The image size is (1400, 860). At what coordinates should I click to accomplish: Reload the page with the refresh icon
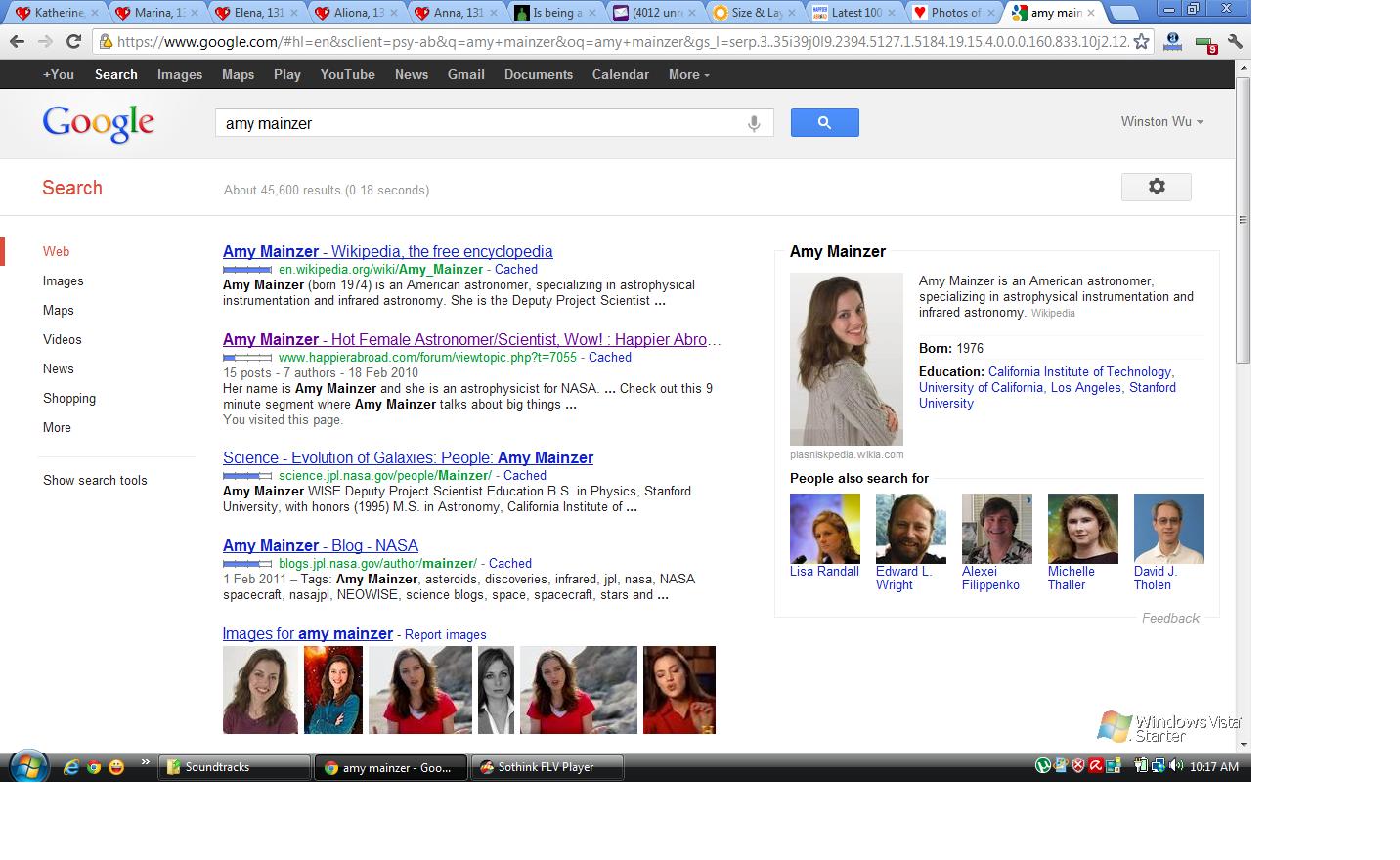point(73,42)
